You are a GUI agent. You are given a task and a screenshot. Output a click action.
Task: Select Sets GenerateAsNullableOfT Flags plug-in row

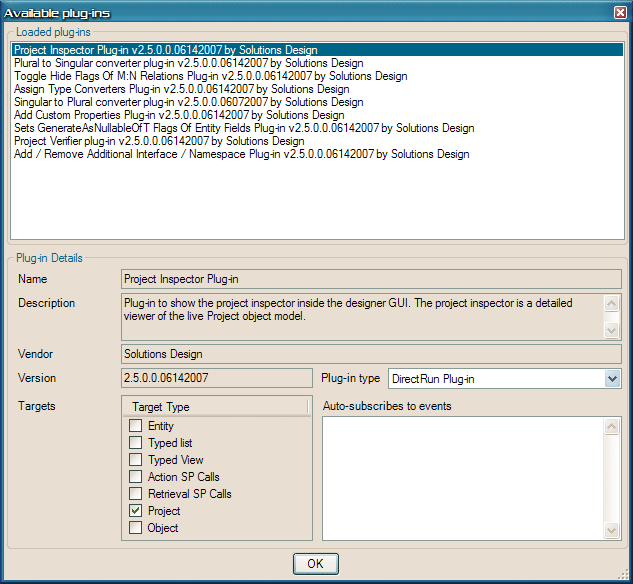point(317,128)
